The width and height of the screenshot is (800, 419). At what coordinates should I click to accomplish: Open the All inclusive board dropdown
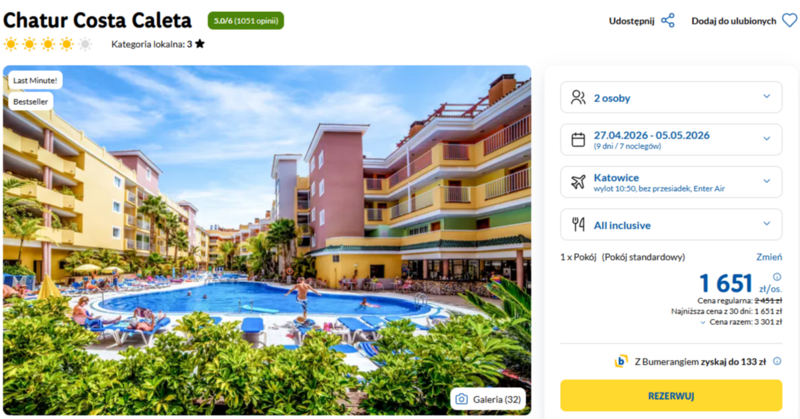(x=671, y=224)
